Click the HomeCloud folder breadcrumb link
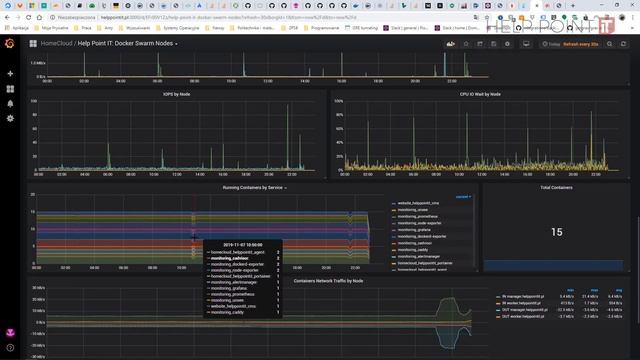This screenshot has width=640, height=360. (56, 43)
